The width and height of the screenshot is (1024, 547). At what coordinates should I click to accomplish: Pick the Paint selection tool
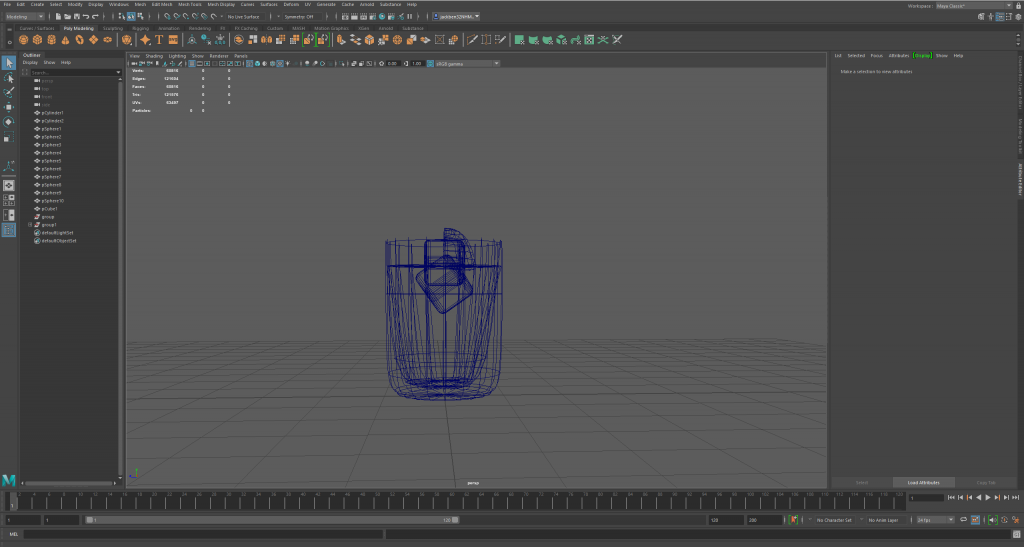(x=9, y=92)
